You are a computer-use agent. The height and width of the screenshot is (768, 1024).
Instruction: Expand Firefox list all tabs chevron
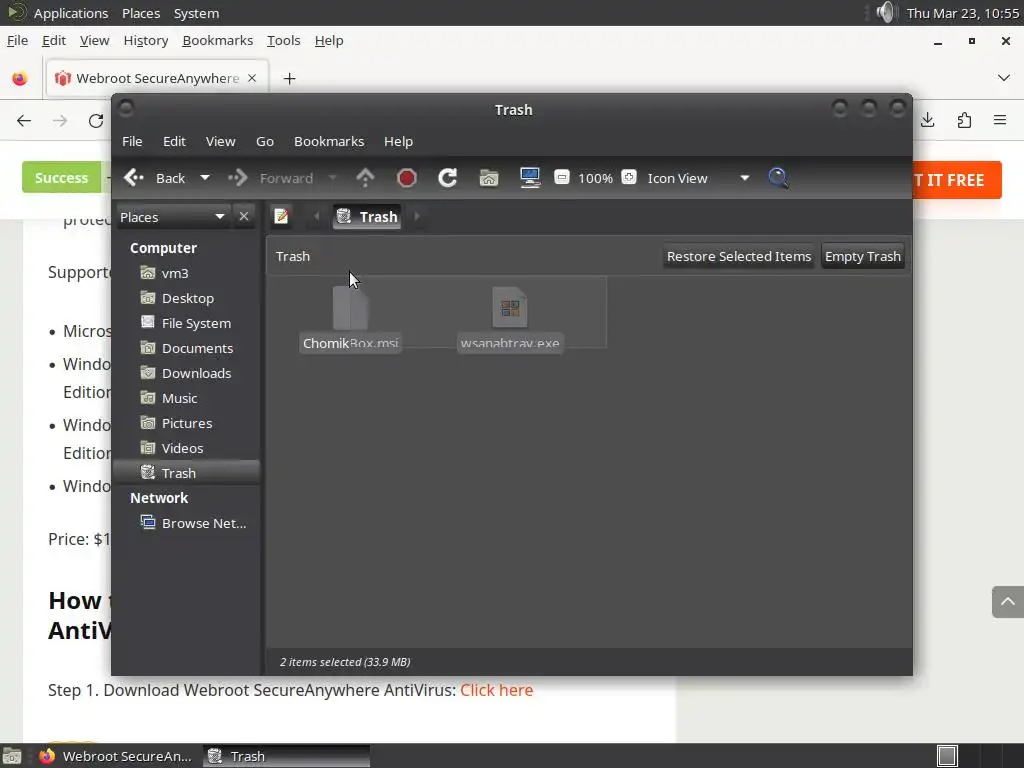(x=1004, y=78)
